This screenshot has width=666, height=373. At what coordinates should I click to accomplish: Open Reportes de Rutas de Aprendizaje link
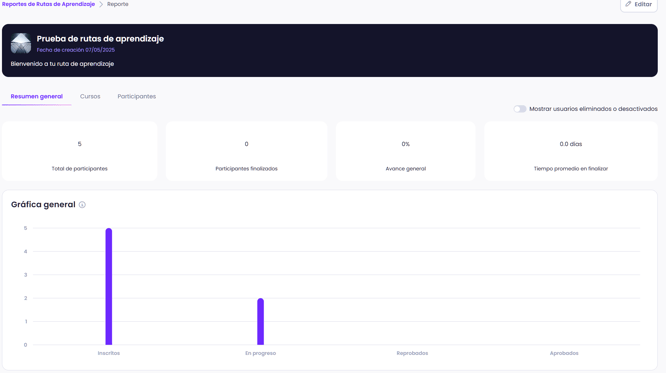tap(48, 4)
